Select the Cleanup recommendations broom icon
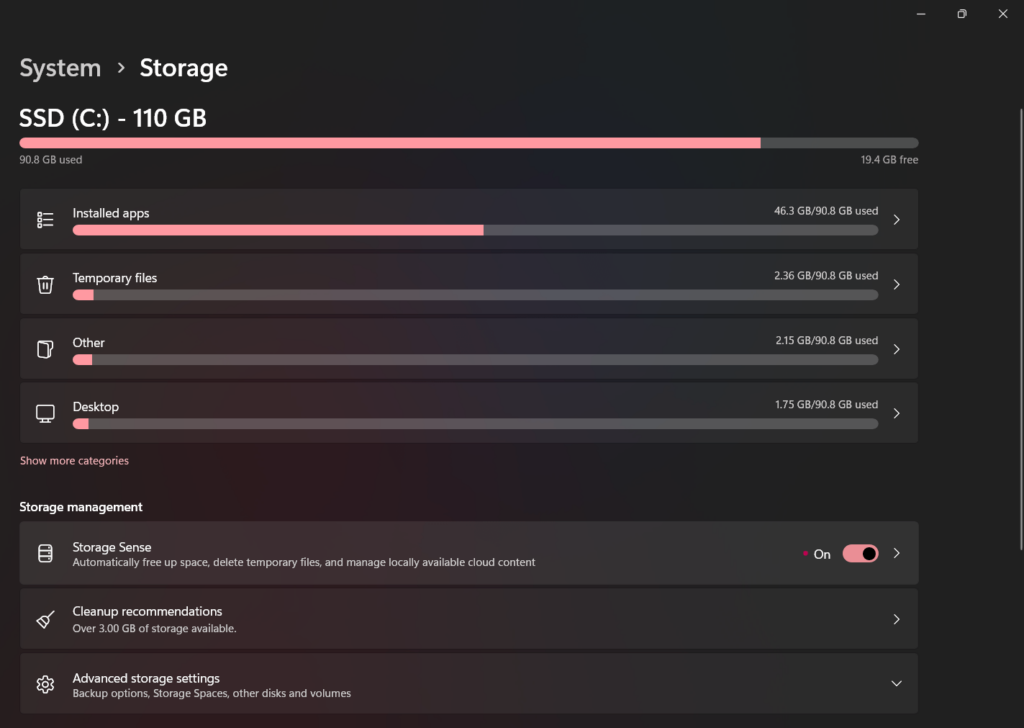1024x728 pixels. 45,618
